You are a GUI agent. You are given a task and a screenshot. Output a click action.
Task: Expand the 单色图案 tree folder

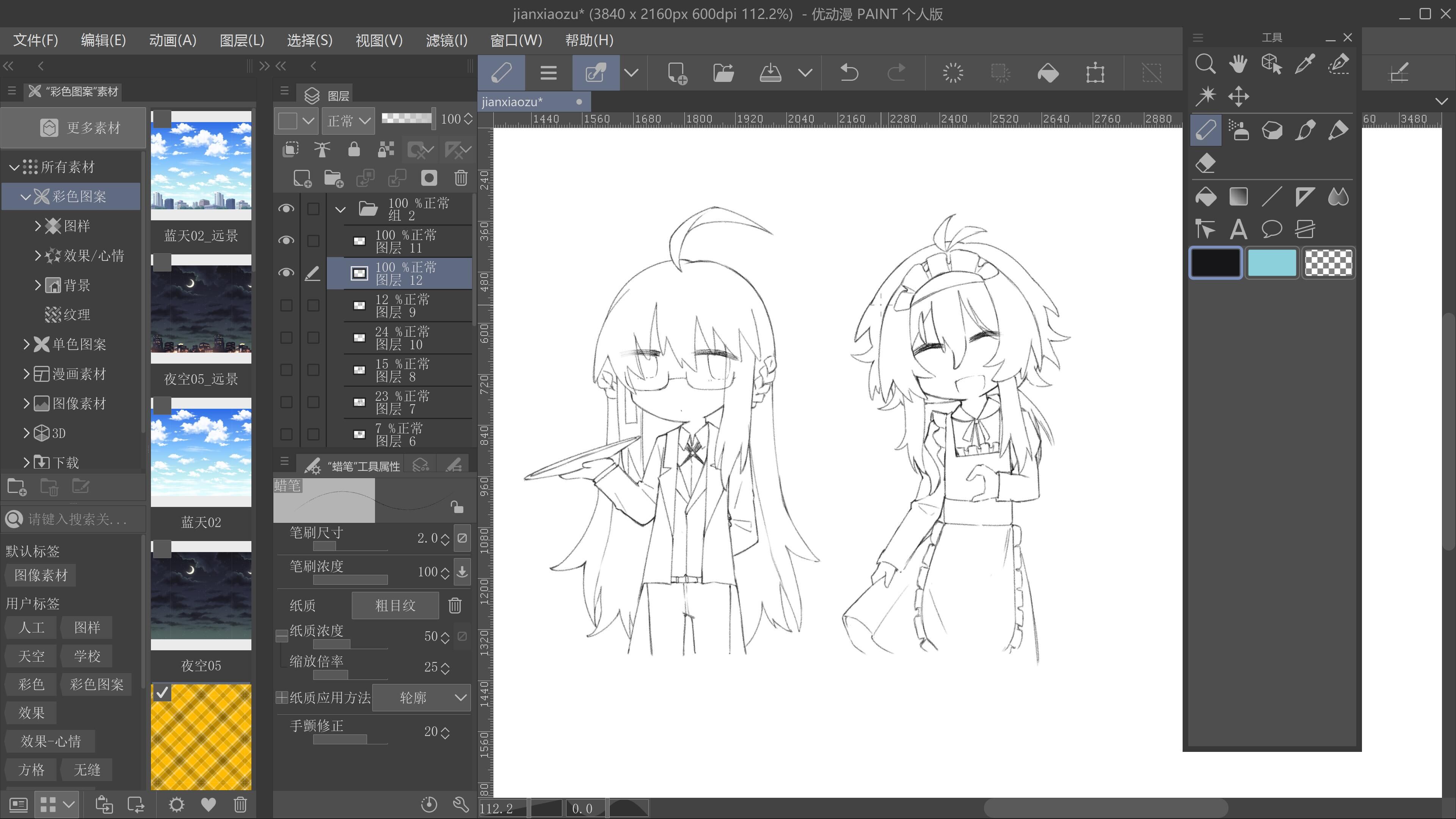[x=26, y=344]
